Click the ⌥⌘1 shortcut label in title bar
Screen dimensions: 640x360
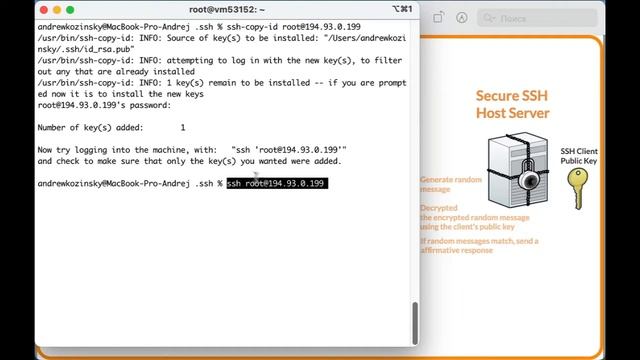pyautogui.click(x=402, y=9)
